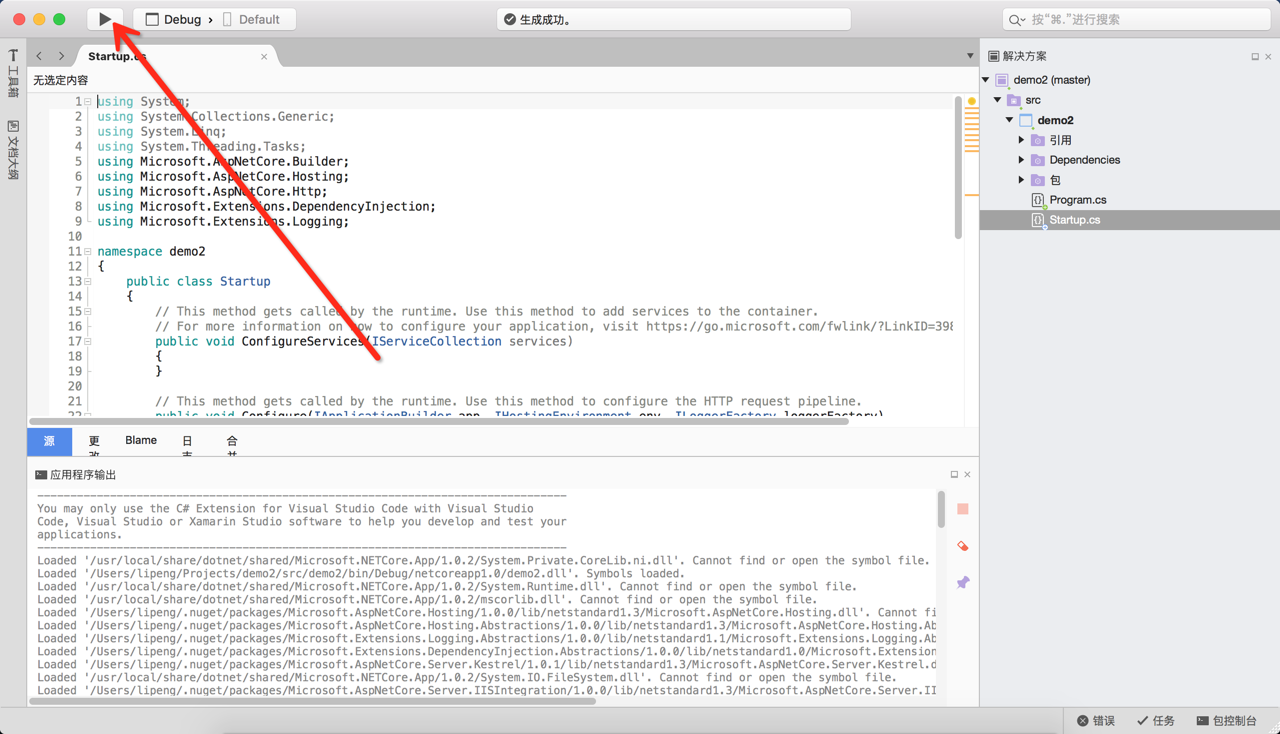Switch to the 更改 changes tab
Image resolution: width=1280 pixels, height=734 pixels.
(x=94, y=445)
